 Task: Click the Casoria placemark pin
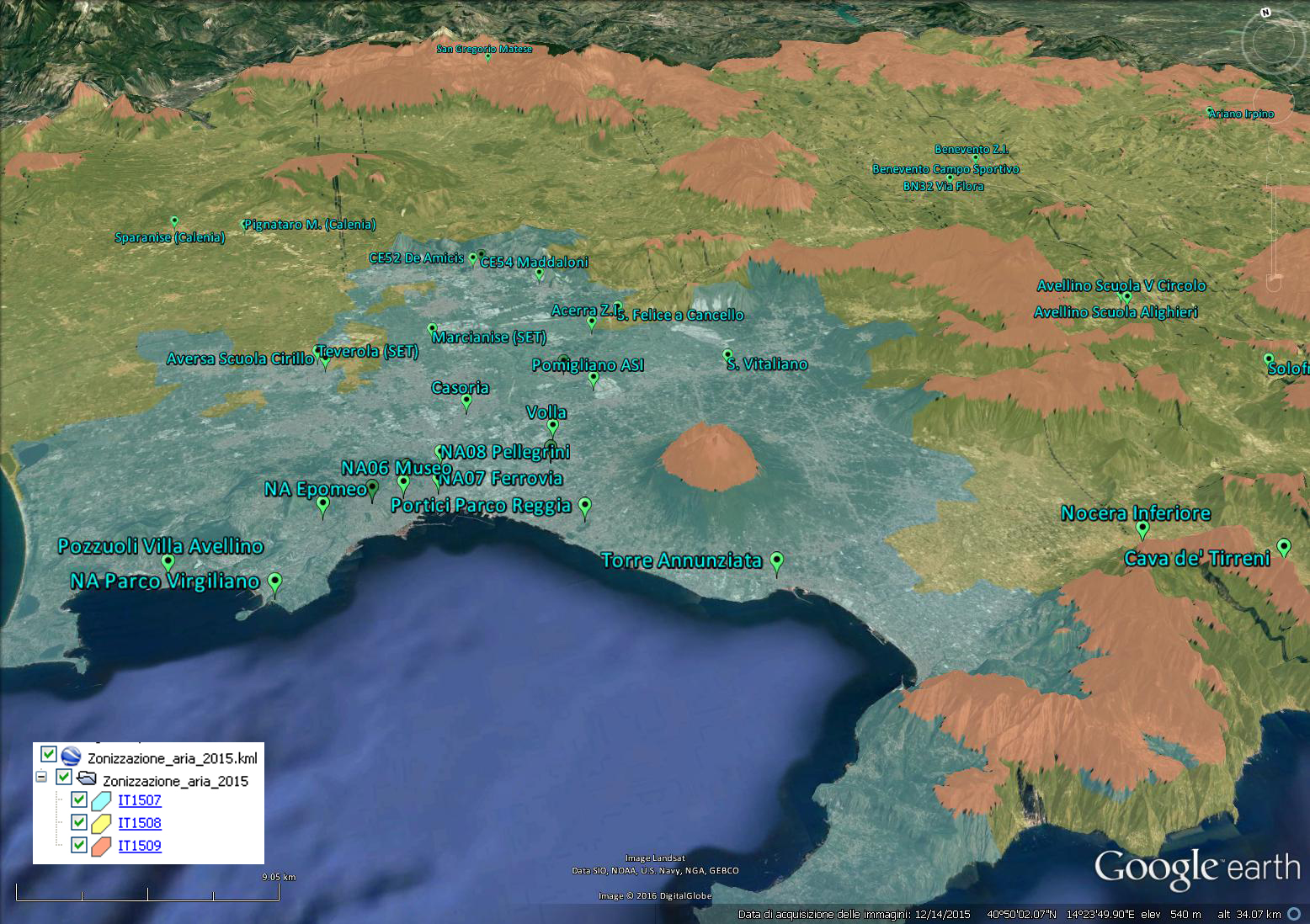(x=467, y=403)
